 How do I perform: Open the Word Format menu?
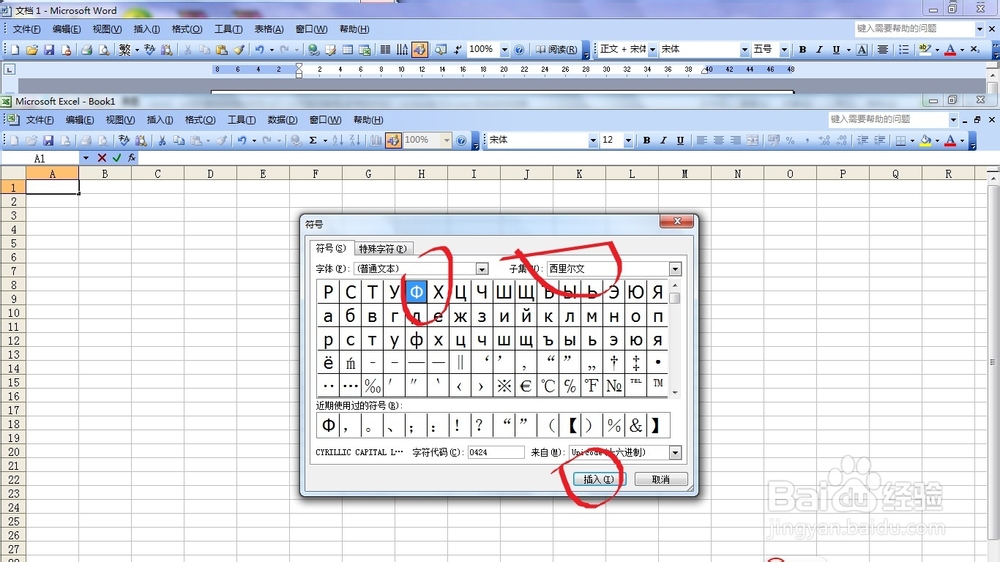(x=187, y=29)
